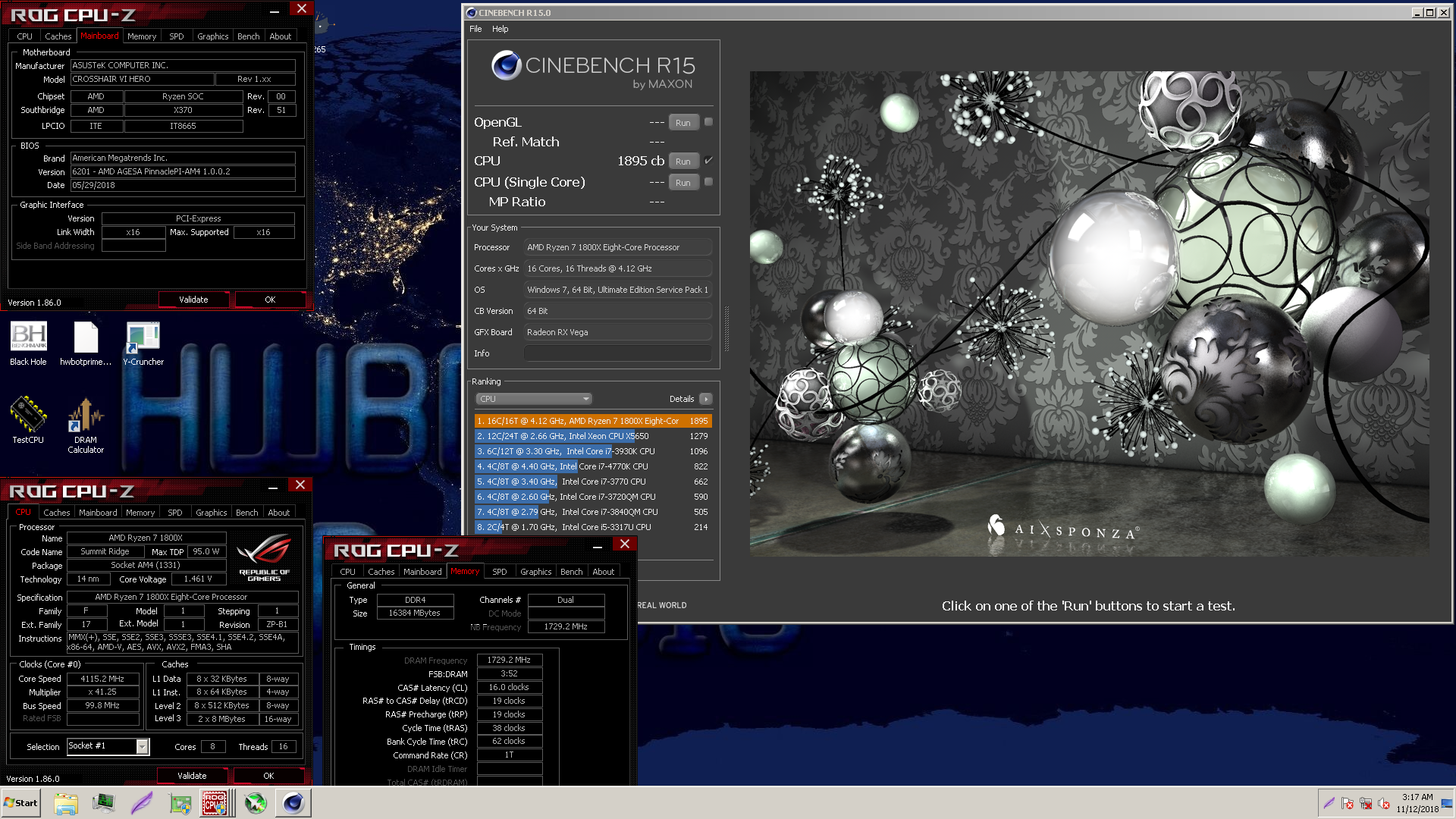Click the ROG Republic of Gamers logo
The width and height of the screenshot is (1456, 819).
pos(264,557)
